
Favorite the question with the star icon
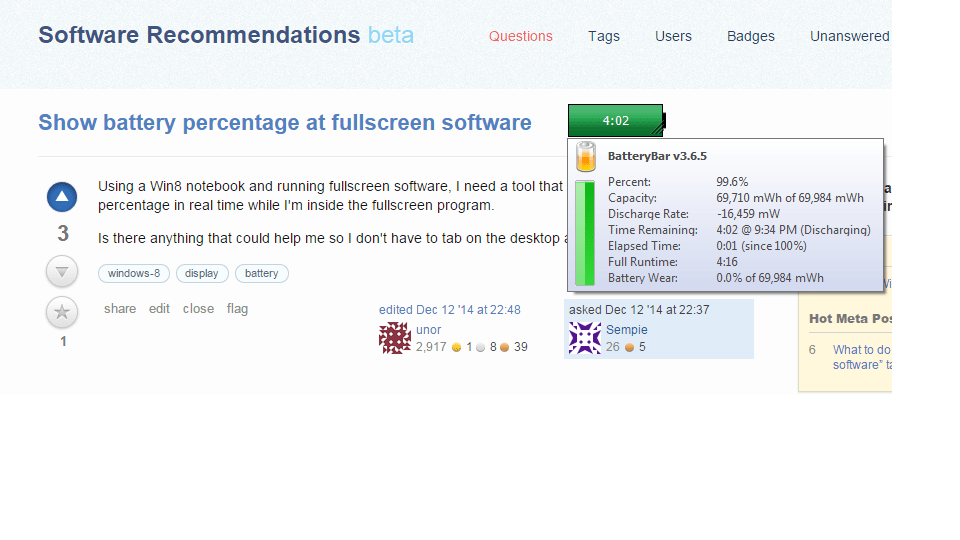[62, 312]
